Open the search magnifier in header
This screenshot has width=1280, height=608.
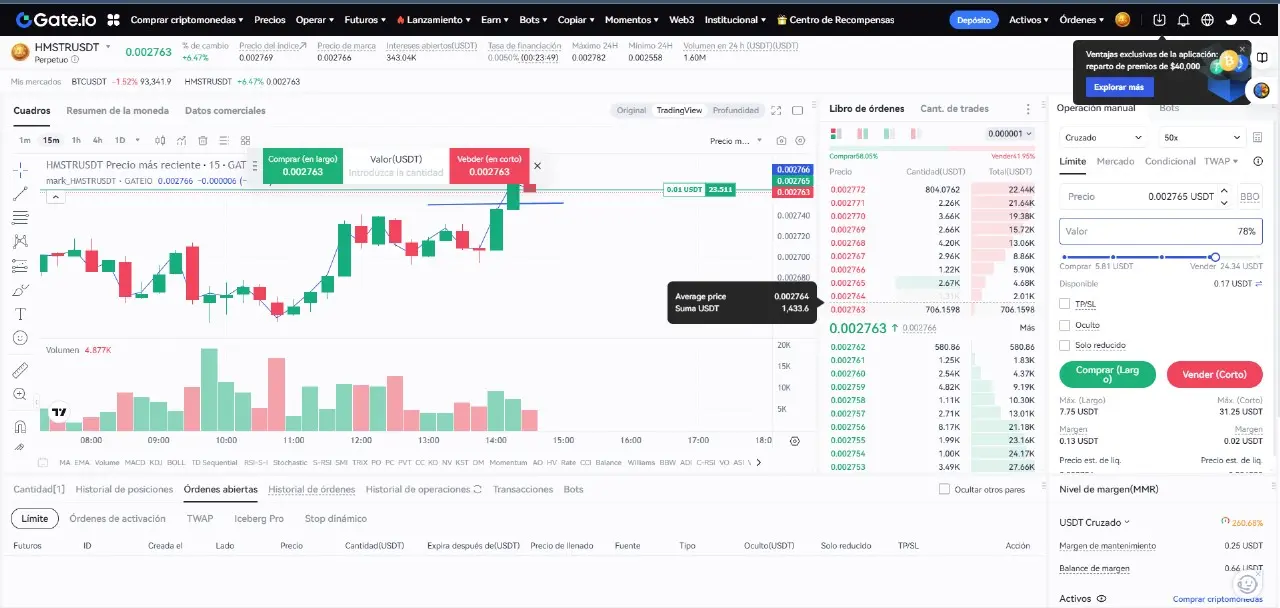tap(1254, 19)
